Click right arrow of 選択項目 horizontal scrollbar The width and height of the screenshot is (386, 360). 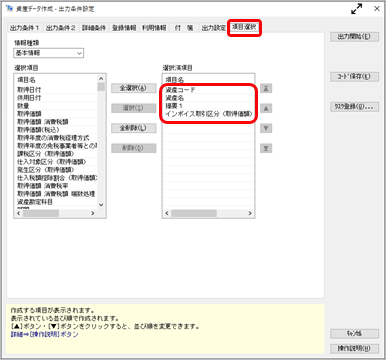point(93,213)
